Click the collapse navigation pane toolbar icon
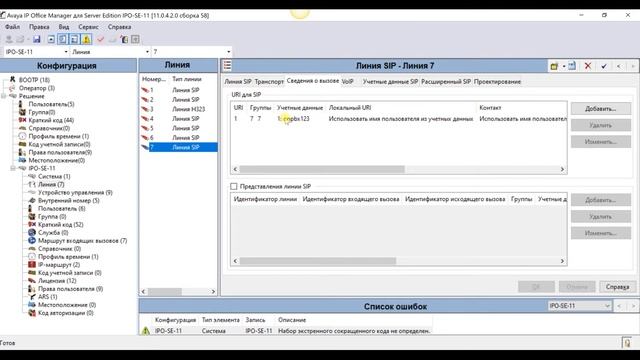 click(51, 39)
